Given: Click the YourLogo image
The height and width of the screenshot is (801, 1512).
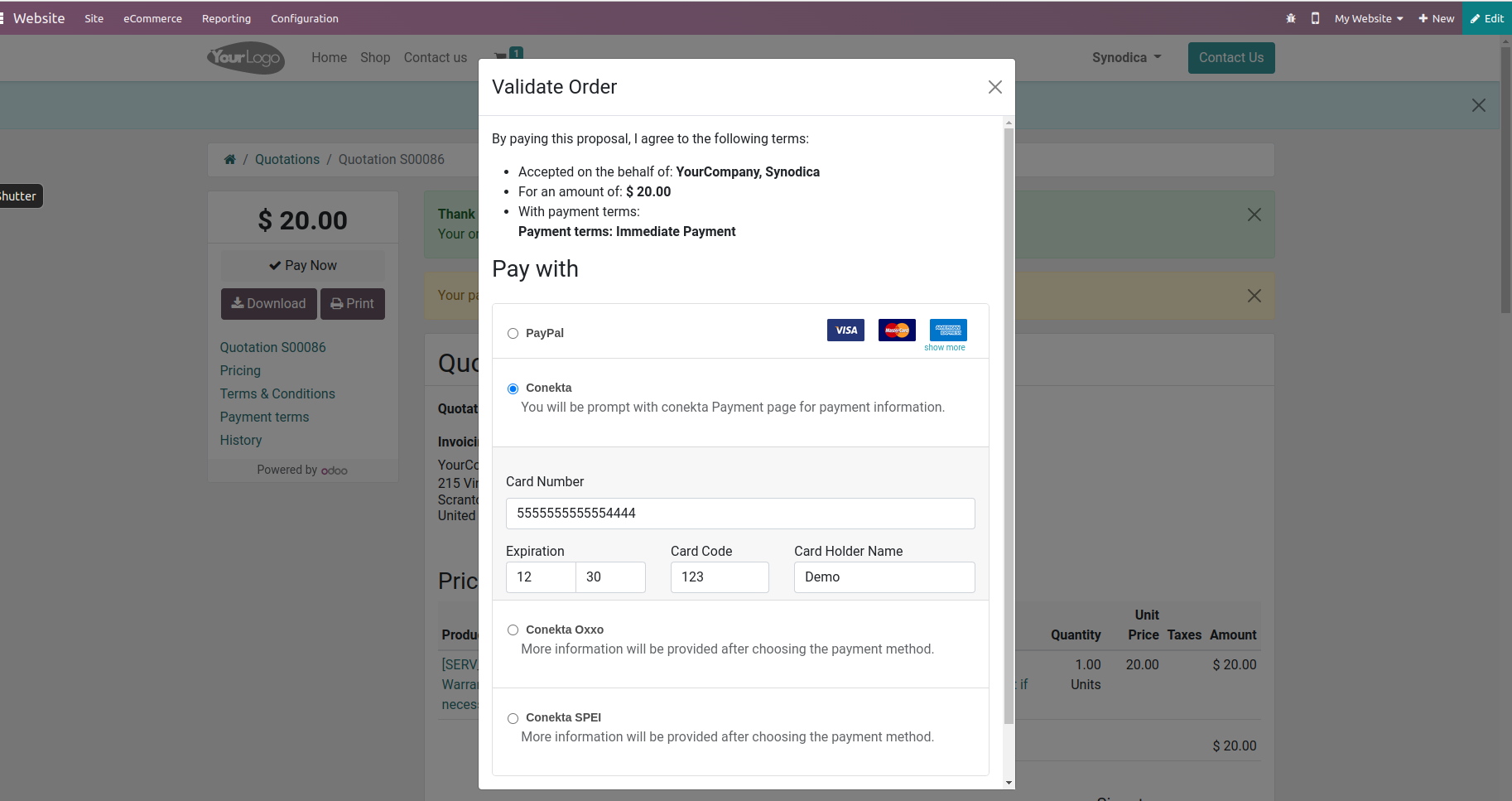Looking at the screenshot, I should click(x=246, y=58).
